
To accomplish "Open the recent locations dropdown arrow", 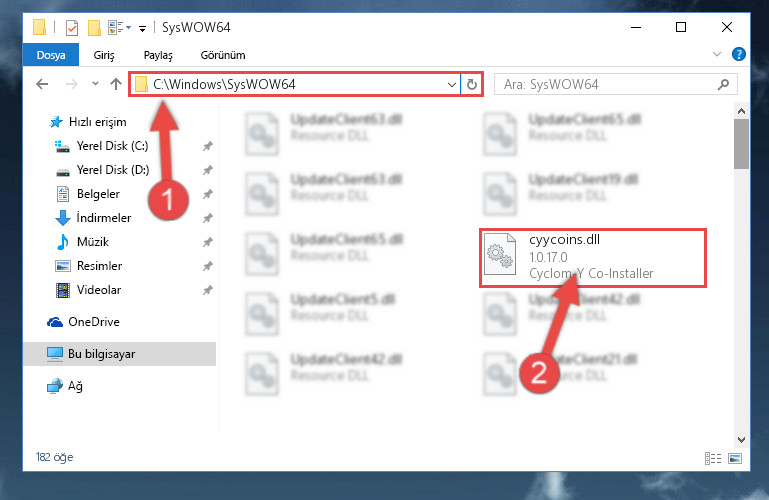I will (95, 84).
